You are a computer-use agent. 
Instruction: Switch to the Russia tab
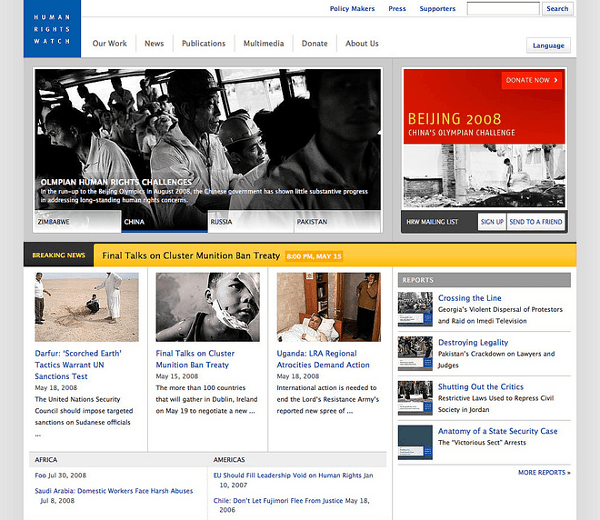click(x=251, y=222)
